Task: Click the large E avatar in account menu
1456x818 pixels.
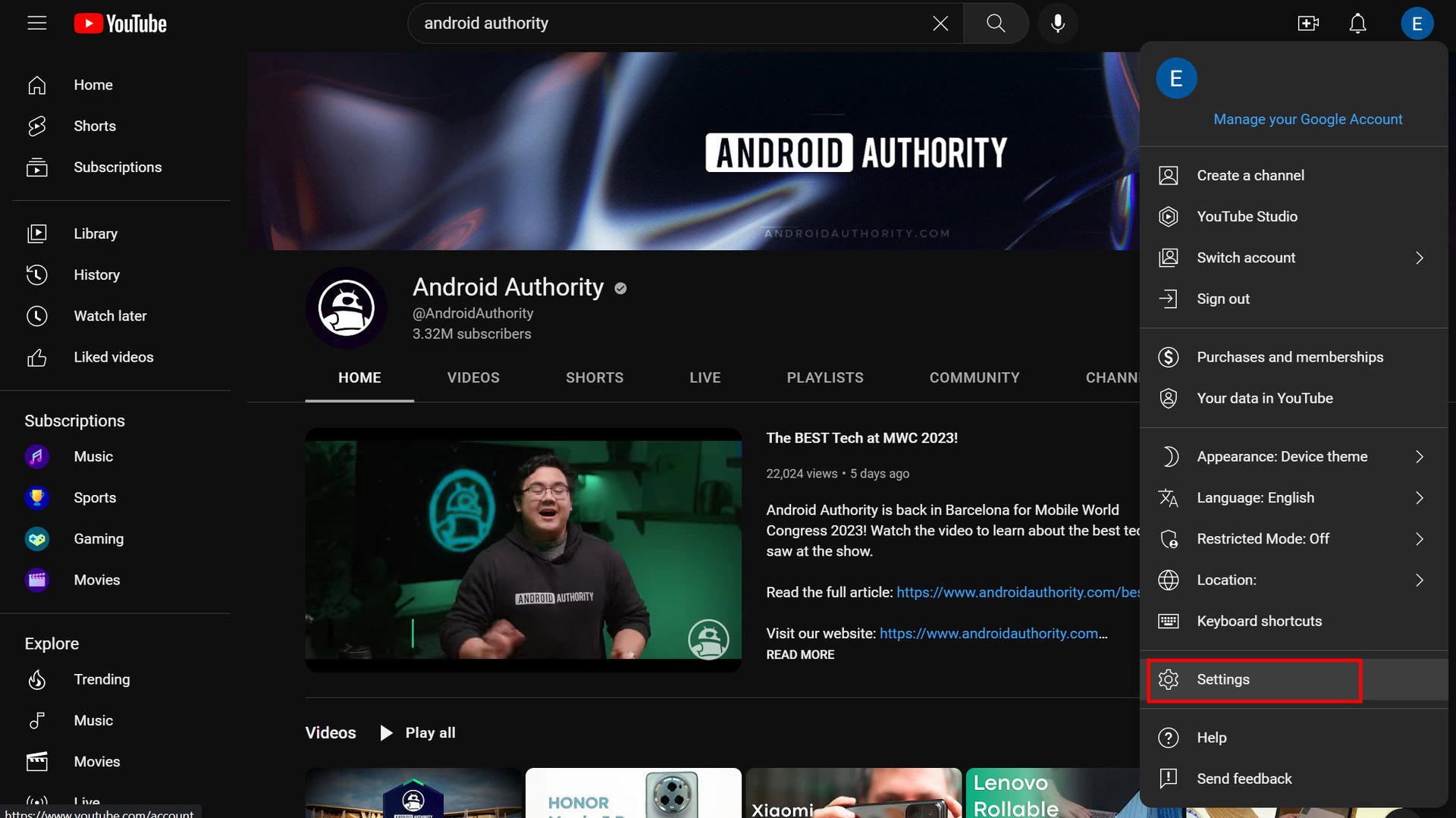Action: pos(1176,78)
